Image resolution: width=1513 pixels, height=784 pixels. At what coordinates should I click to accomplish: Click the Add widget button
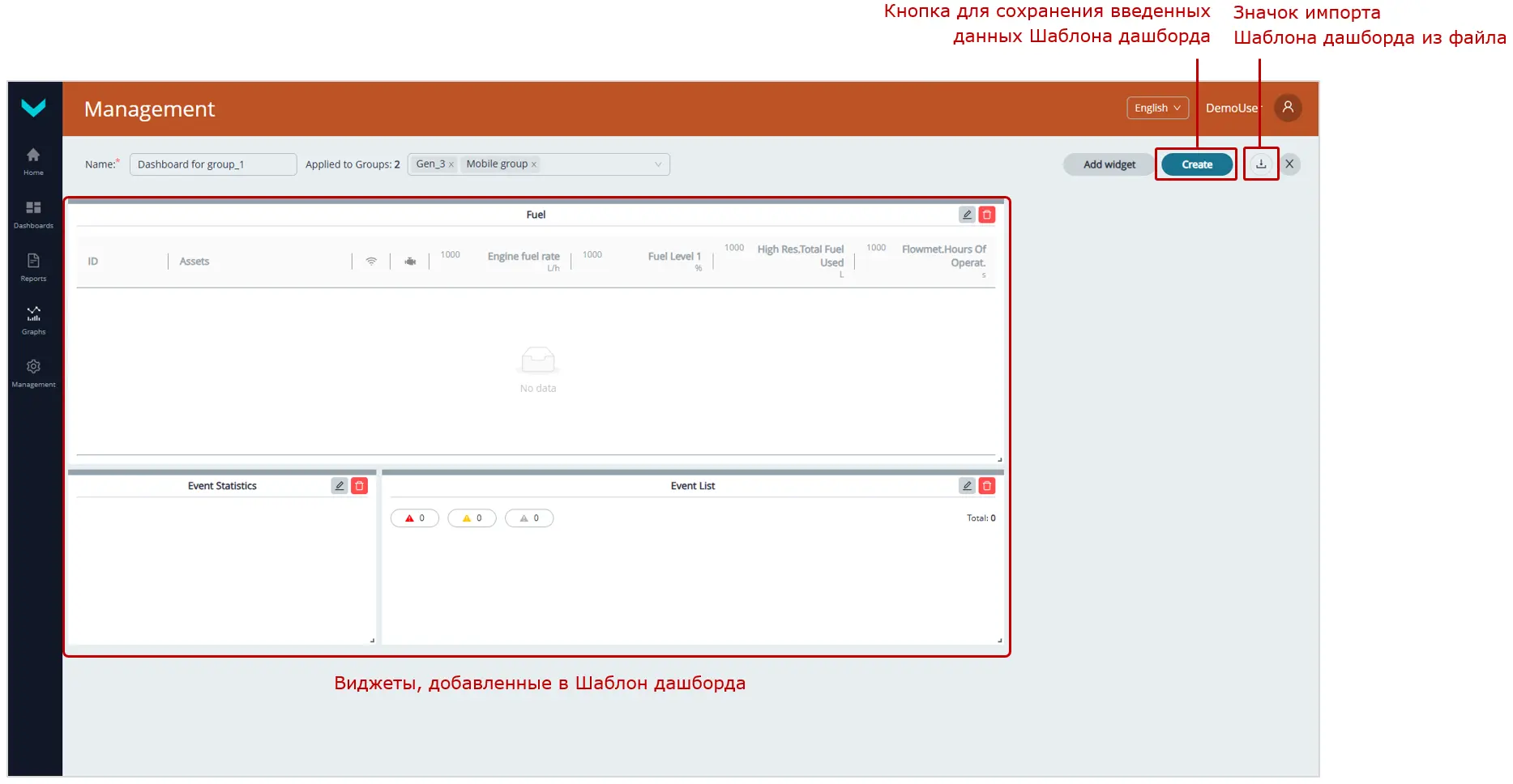pyautogui.click(x=1109, y=164)
